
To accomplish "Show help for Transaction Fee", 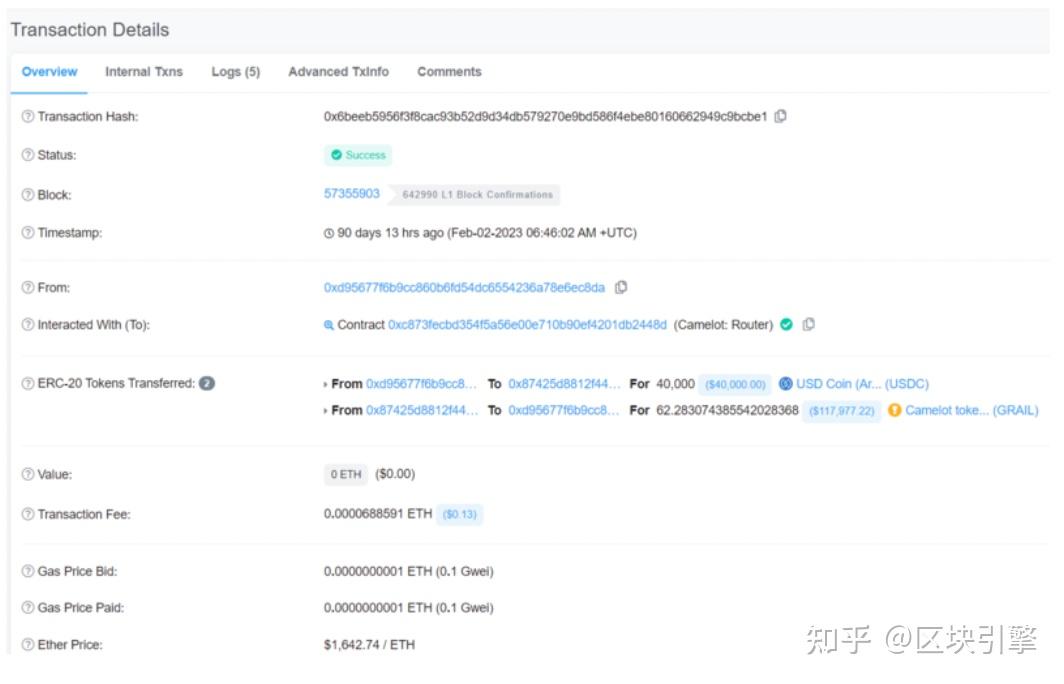I will [28, 514].
